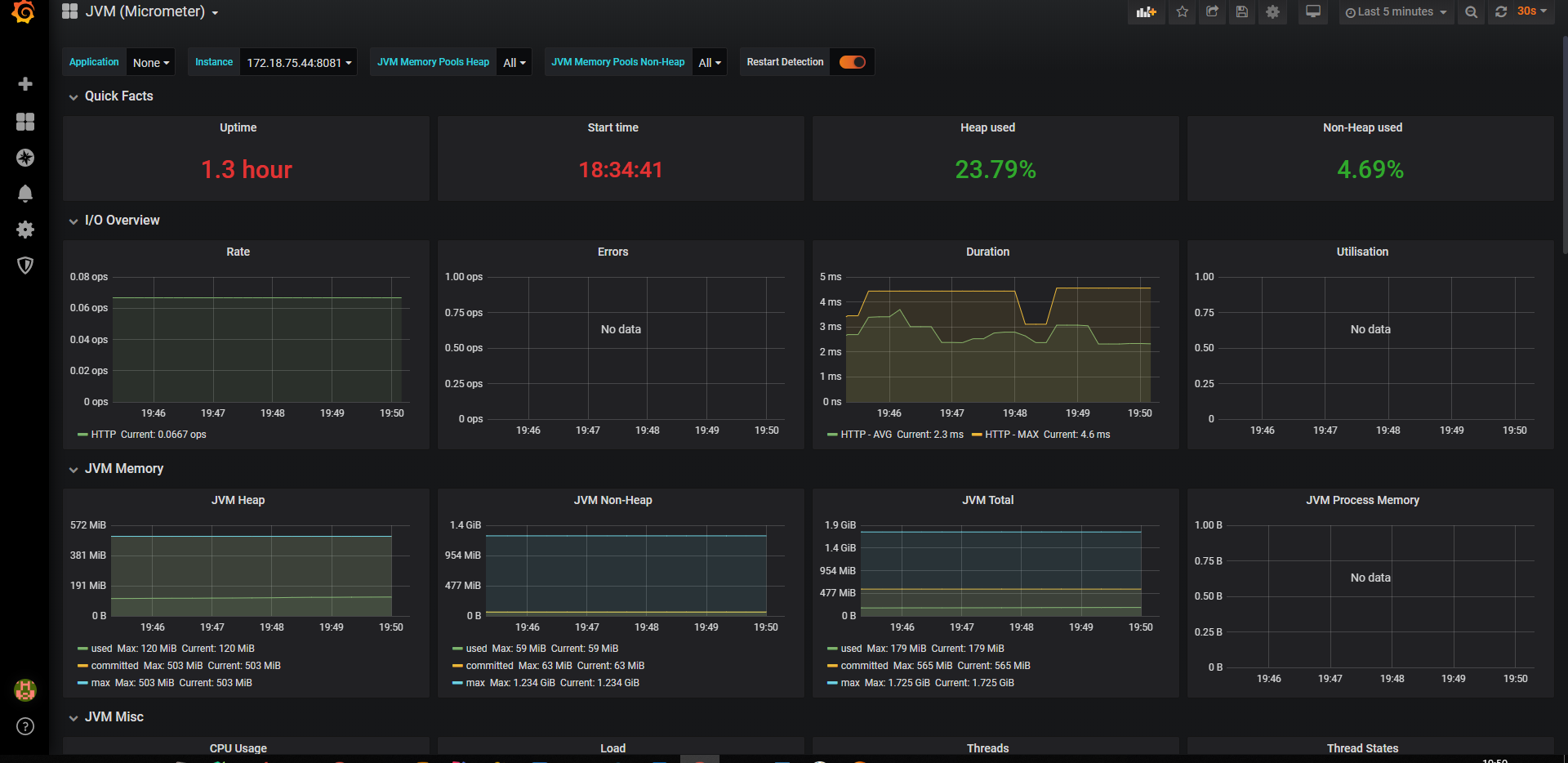Collapse the JVM Misc row
This screenshot has height=763, width=1568.
pos(106,717)
